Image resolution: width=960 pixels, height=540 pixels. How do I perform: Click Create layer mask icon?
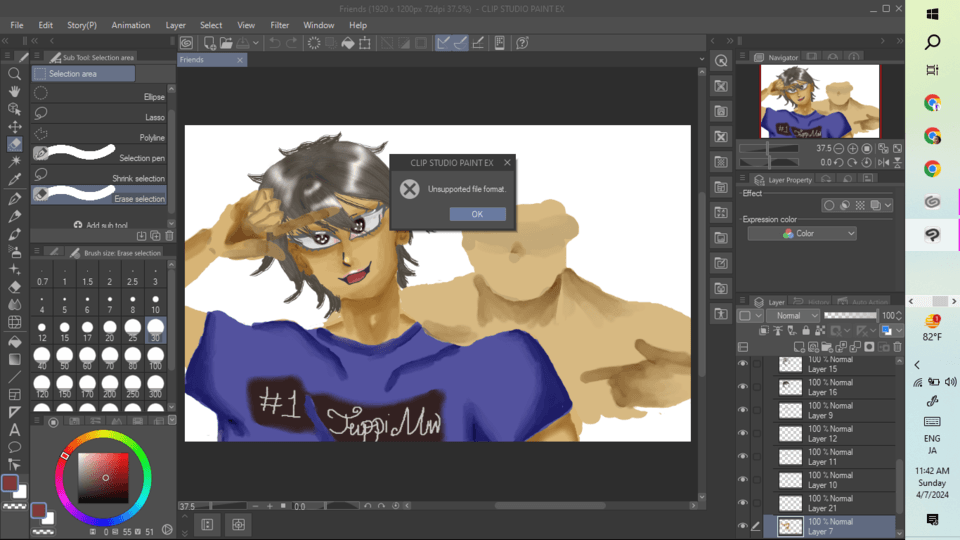[x=869, y=347]
